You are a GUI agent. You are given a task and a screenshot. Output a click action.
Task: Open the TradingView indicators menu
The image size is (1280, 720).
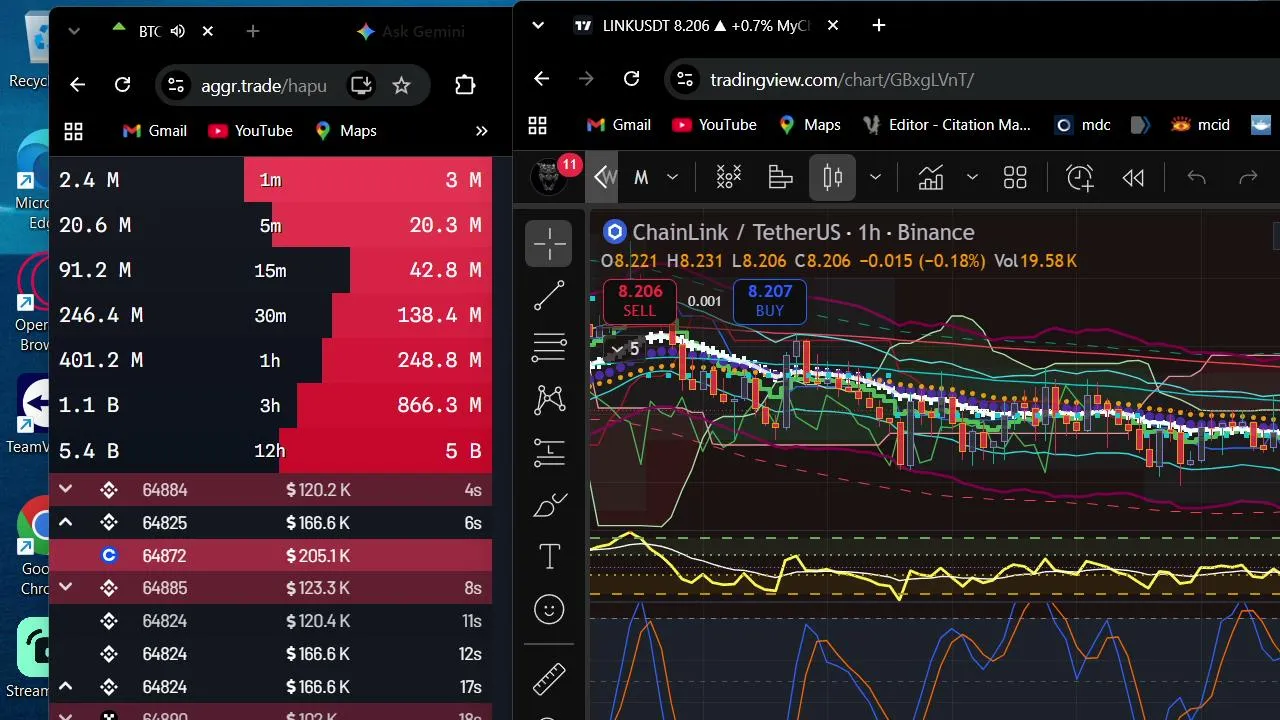(x=931, y=178)
